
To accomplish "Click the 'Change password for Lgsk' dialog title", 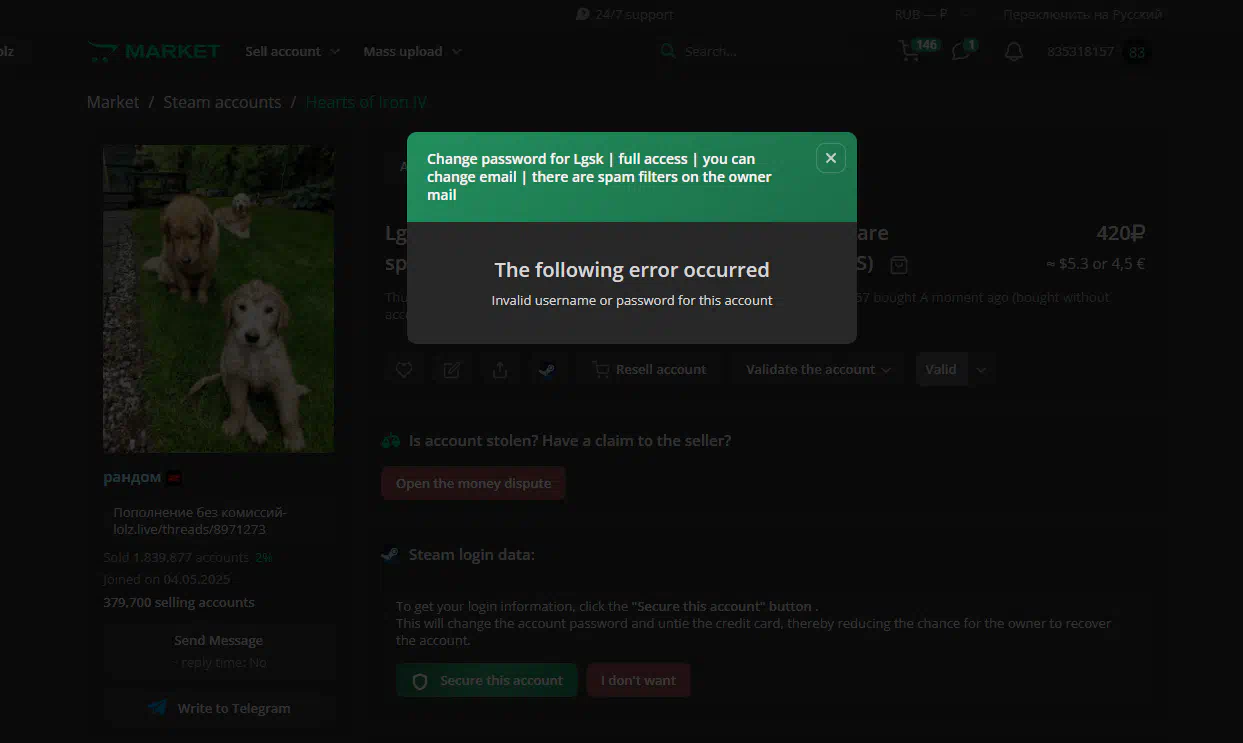I will pyautogui.click(x=599, y=177).
